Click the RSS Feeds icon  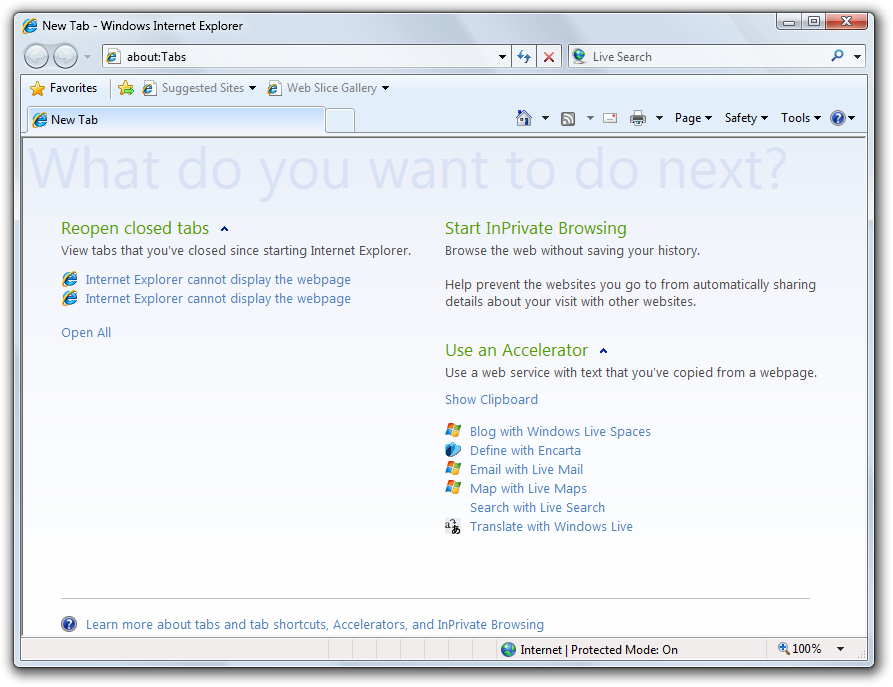[568, 118]
